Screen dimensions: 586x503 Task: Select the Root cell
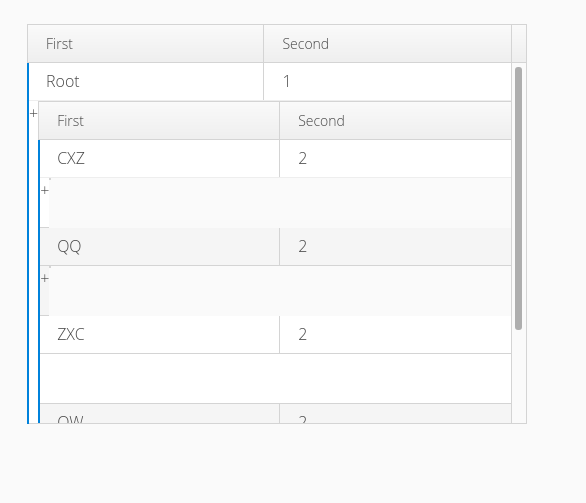click(x=146, y=81)
